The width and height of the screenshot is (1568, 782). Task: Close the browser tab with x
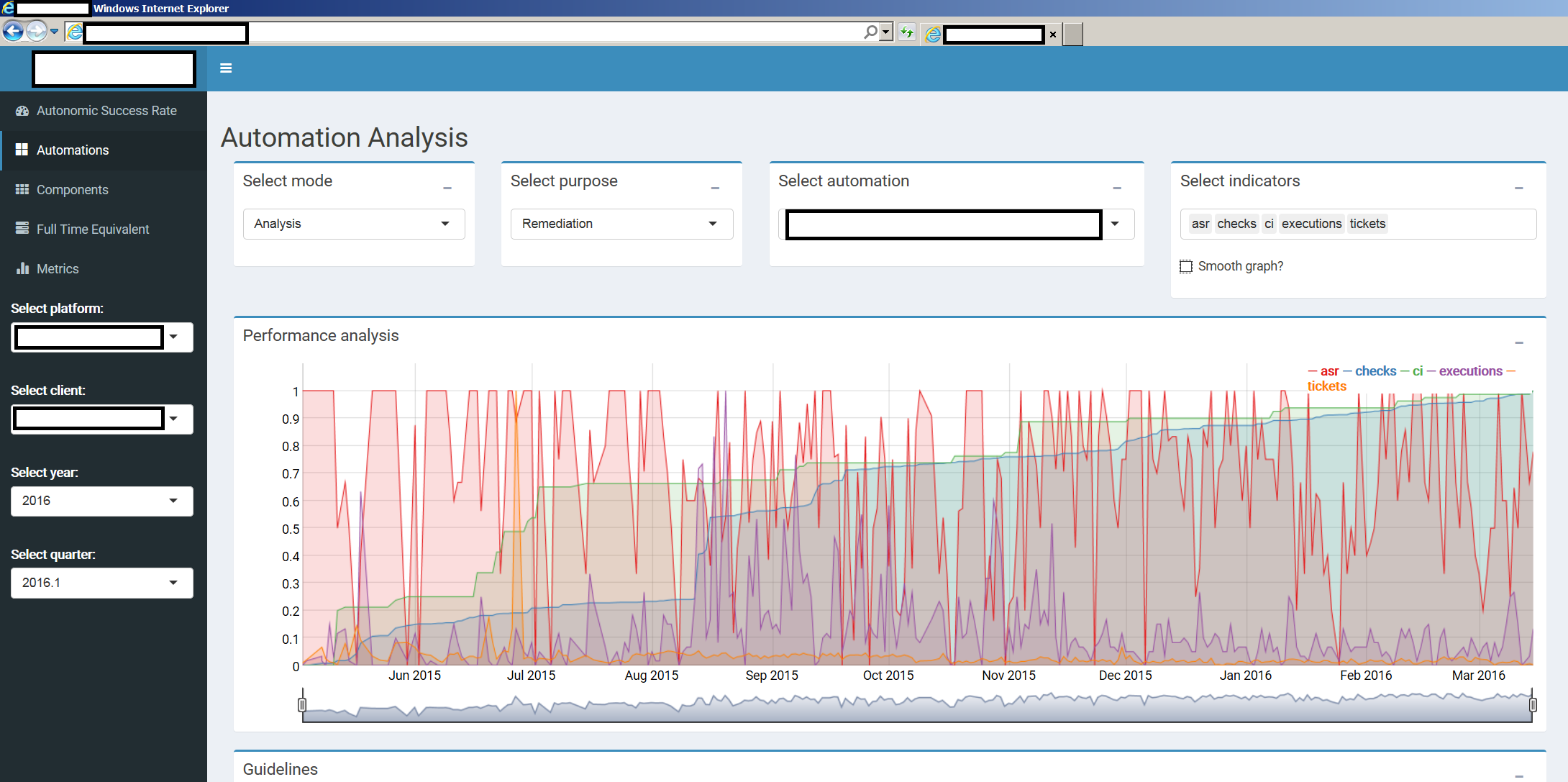point(1053,35)
